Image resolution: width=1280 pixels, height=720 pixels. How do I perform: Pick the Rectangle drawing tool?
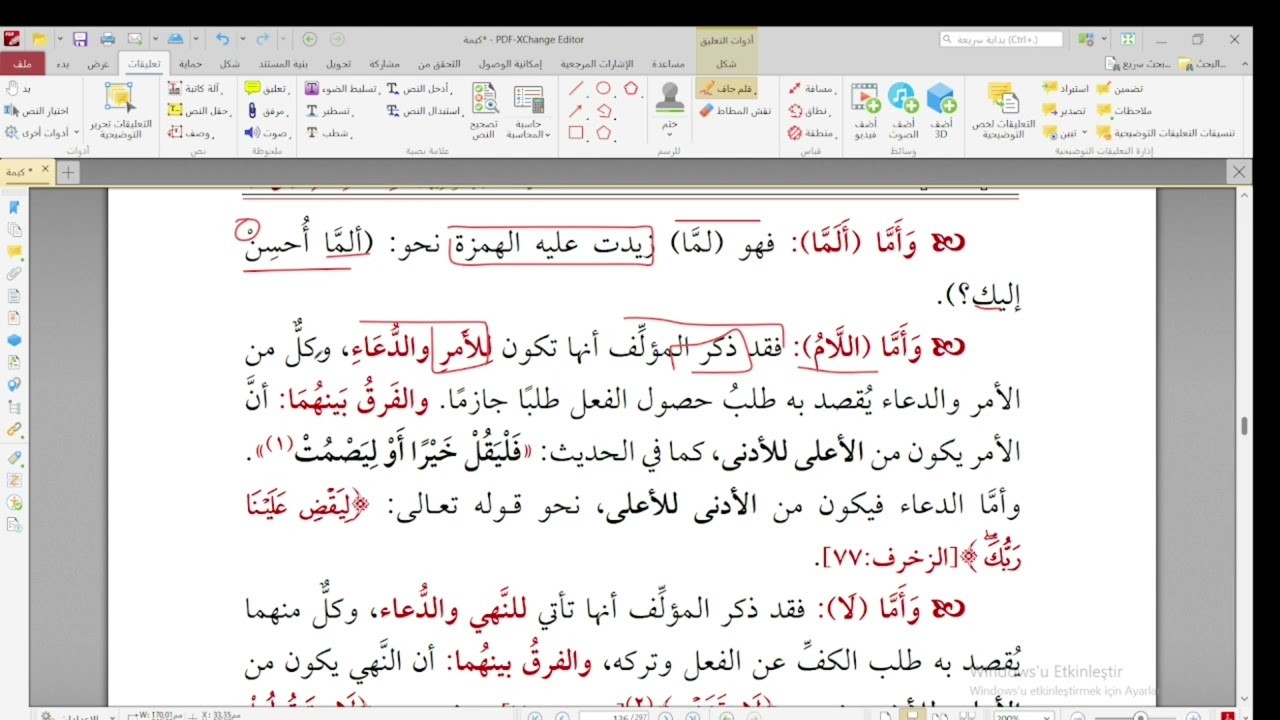point(576,132)
